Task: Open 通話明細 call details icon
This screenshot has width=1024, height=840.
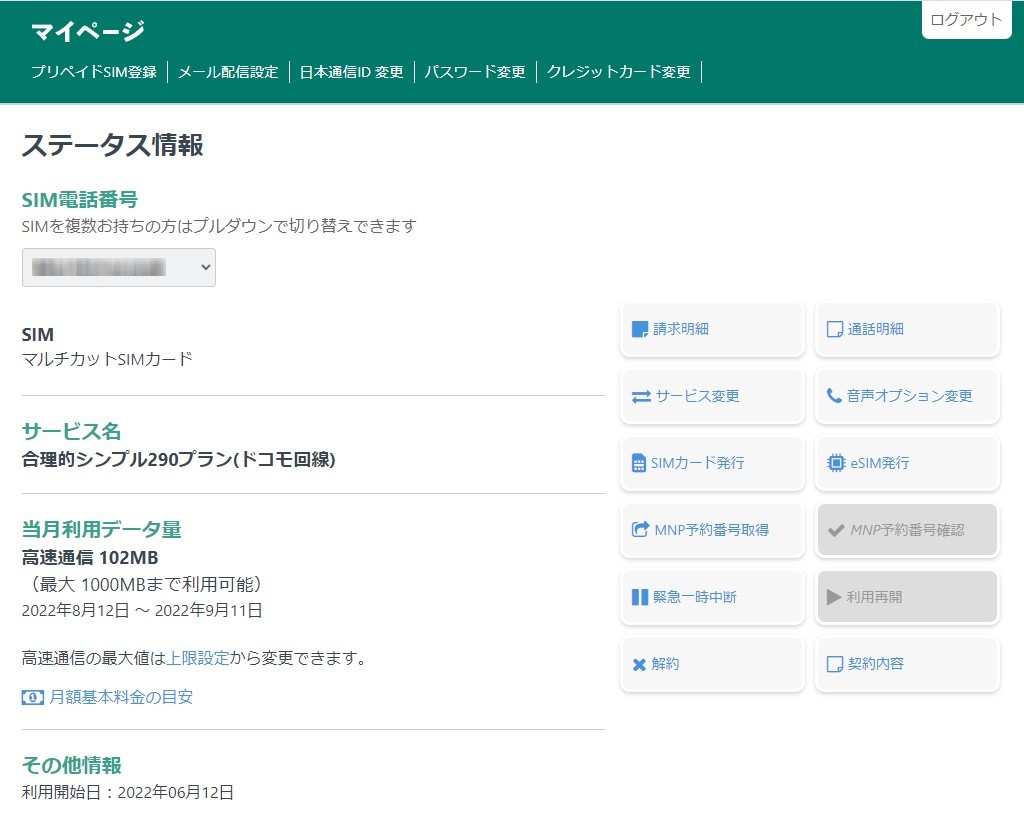Action: [835, 329]
